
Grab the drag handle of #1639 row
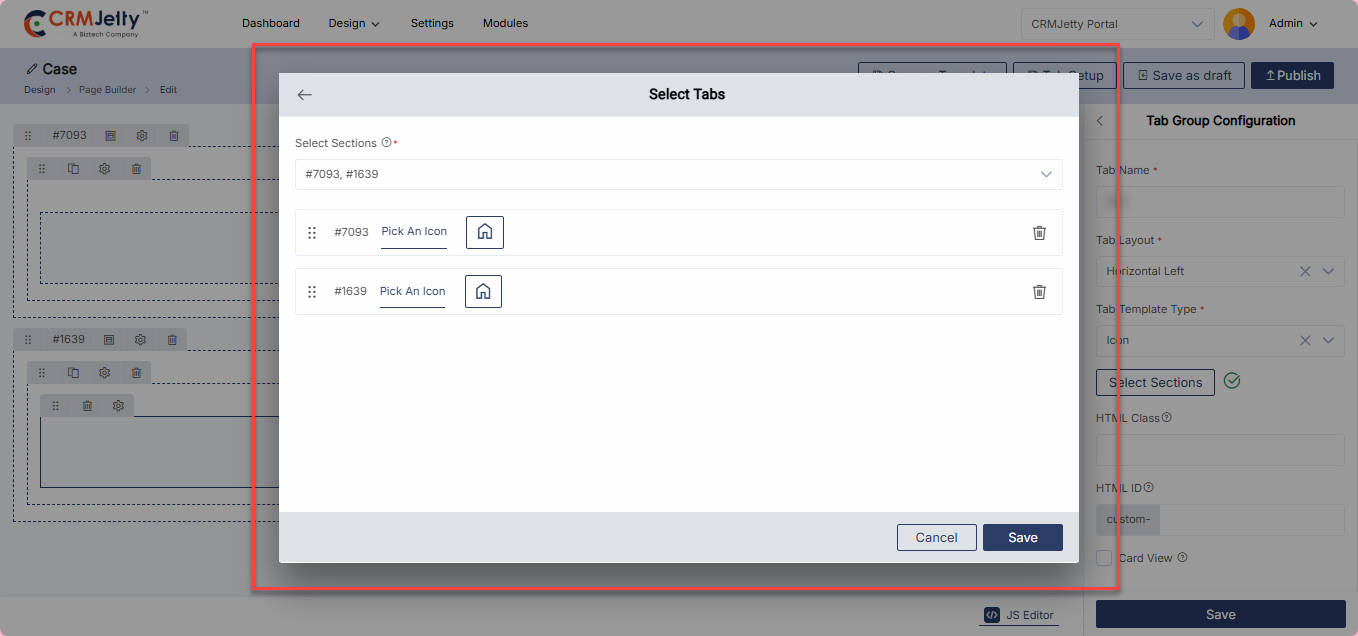tap(312, 292)
